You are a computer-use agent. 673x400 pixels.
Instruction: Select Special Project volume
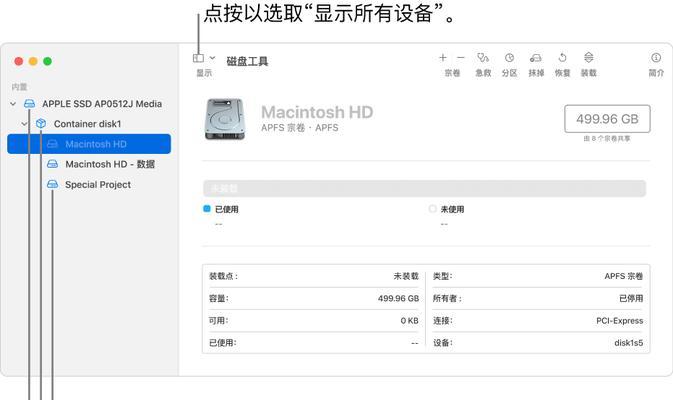[98, 185]
